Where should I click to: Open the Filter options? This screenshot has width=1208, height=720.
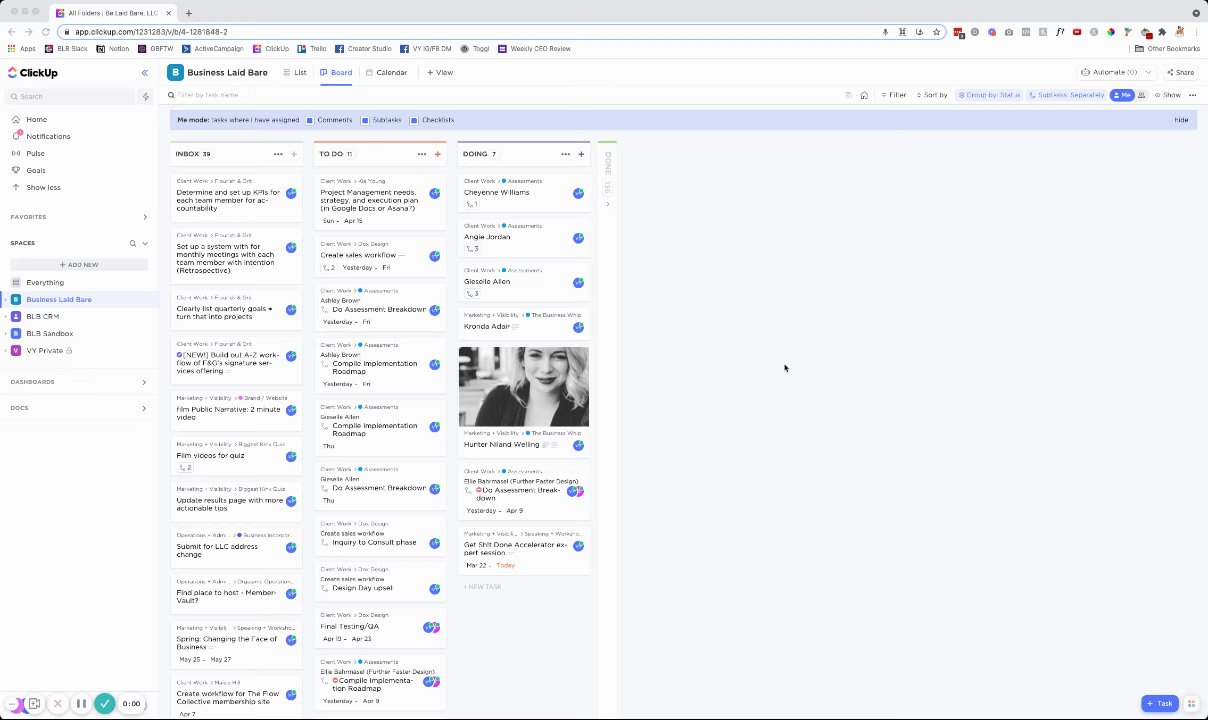(x=893, y=95)
